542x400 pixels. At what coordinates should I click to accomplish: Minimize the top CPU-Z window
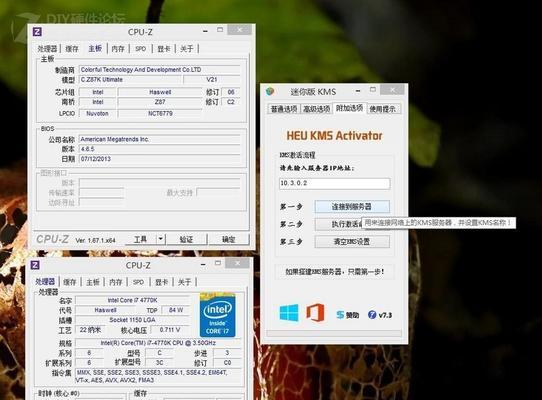[x=205, y=31]
